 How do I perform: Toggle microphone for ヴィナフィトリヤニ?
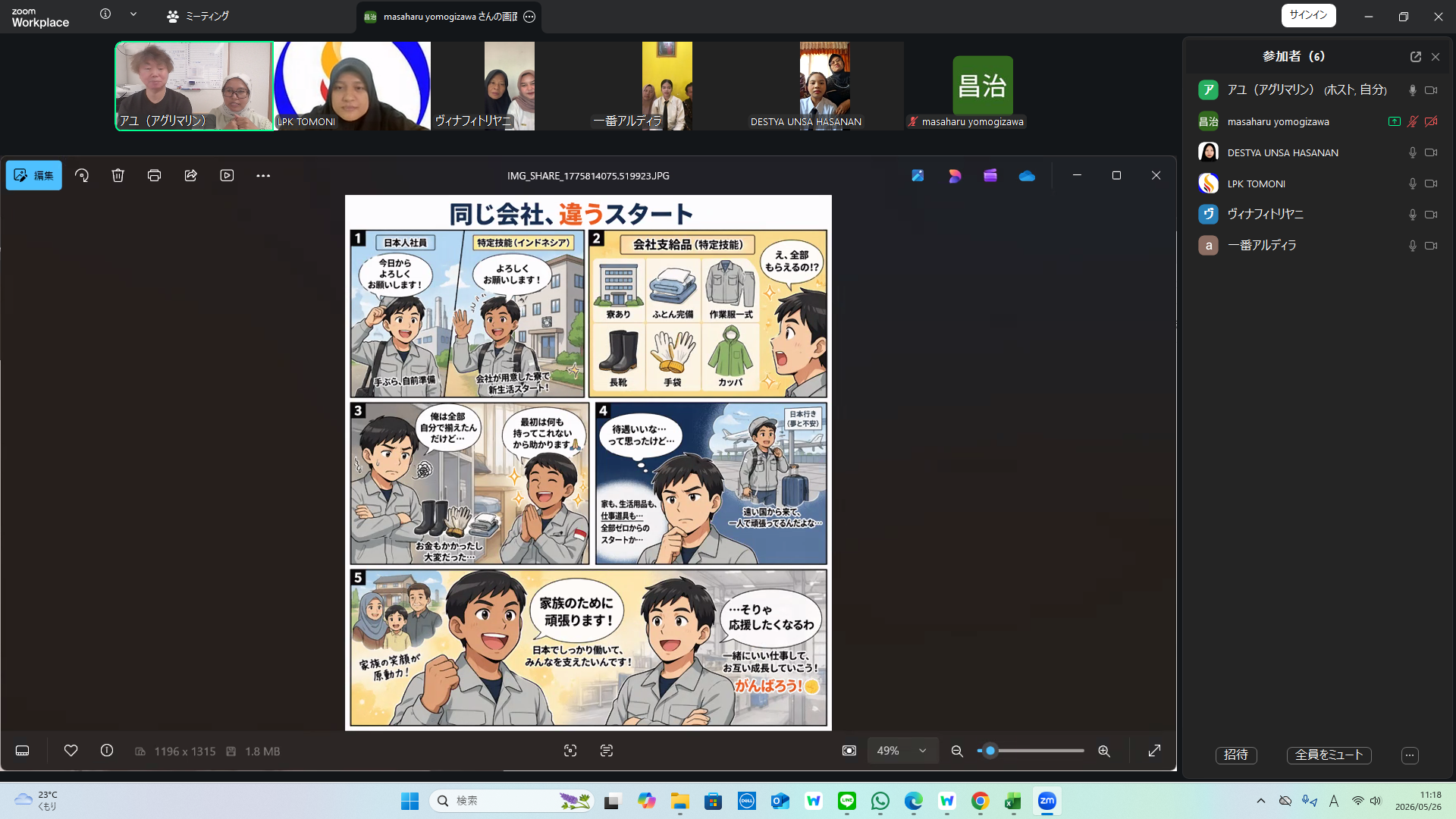coord(1412,215)
